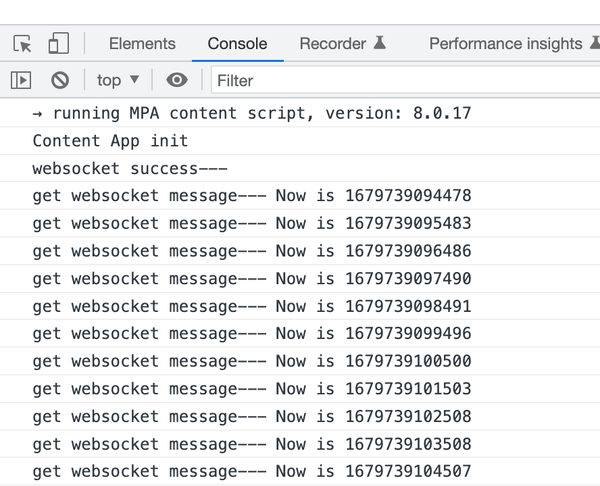Select the log row showing 1679739097490
This screenshot has height=486, width=600.
click(251, 279)
